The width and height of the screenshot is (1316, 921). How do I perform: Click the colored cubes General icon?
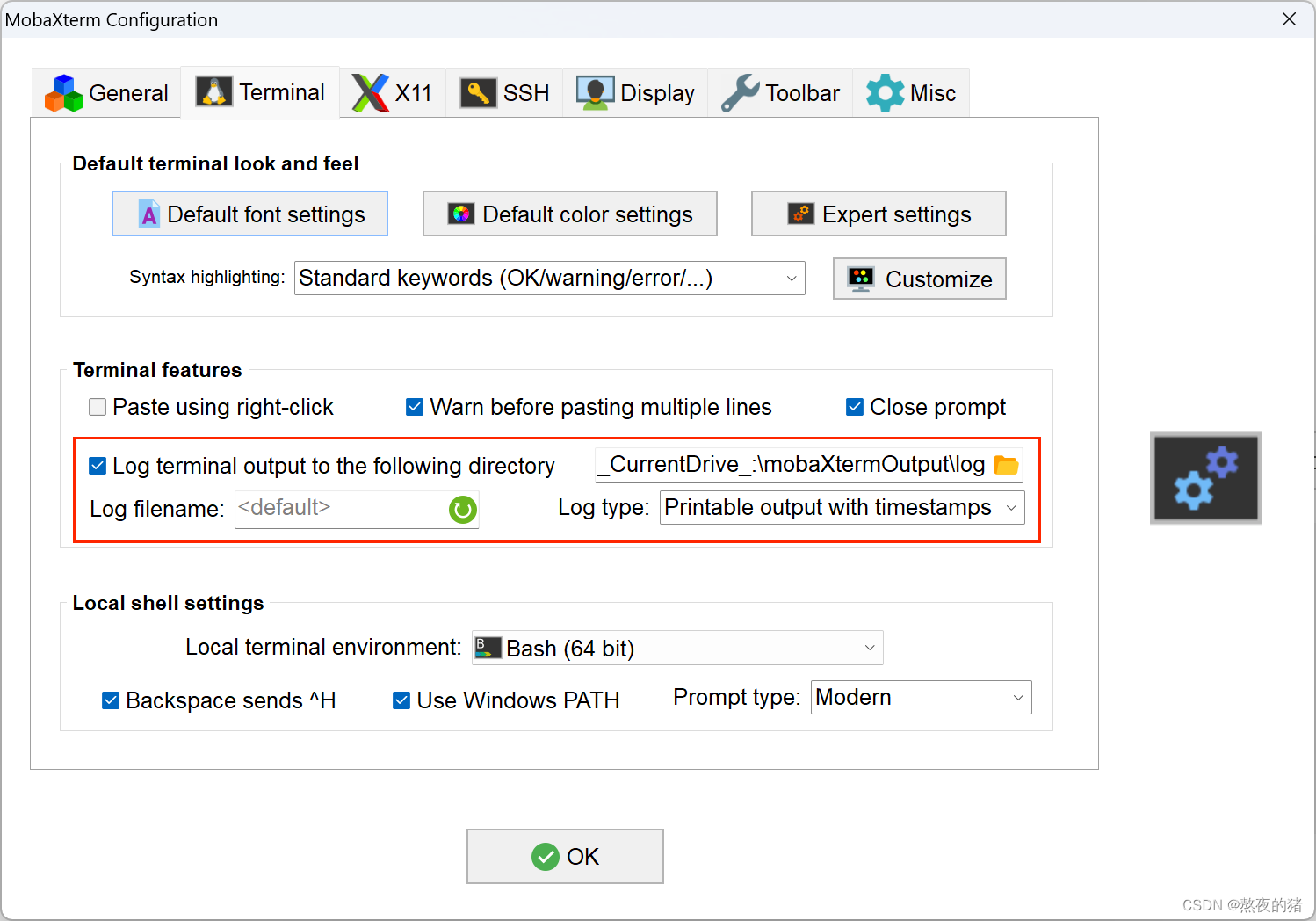[64, 93]
